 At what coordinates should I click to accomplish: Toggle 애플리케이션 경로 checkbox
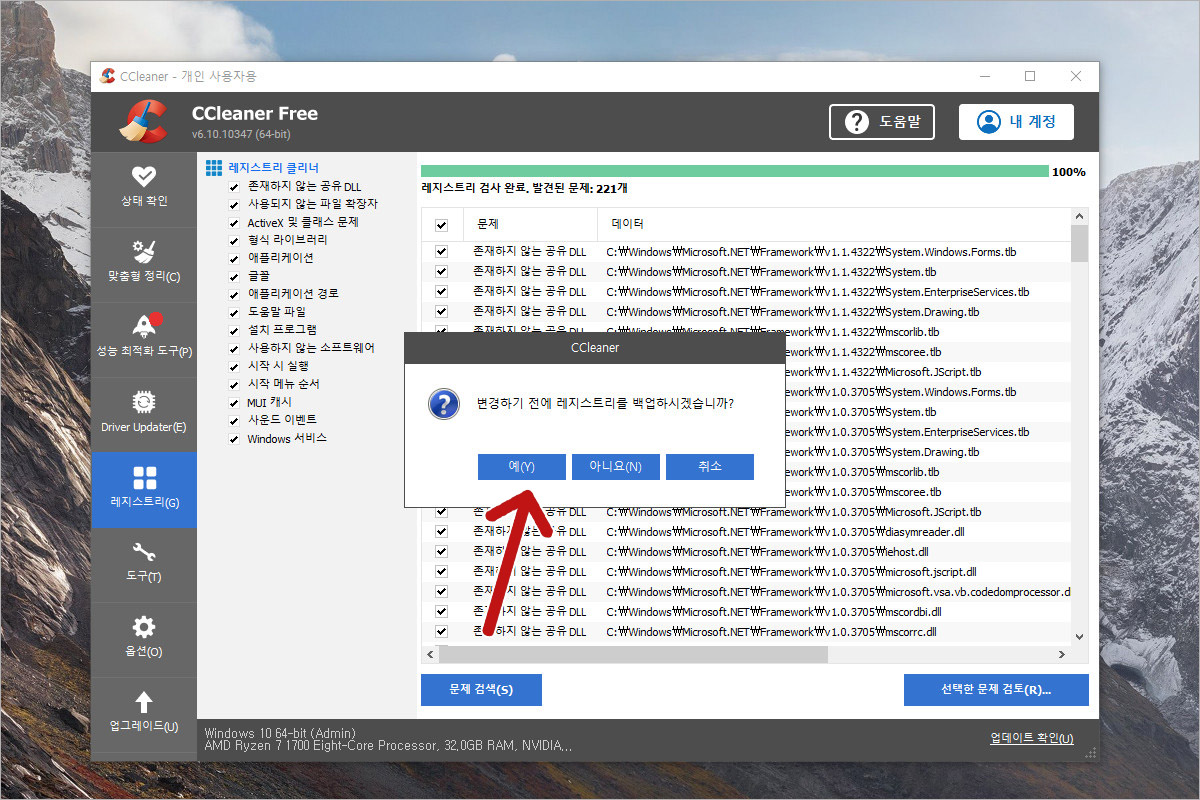(233, 294)
